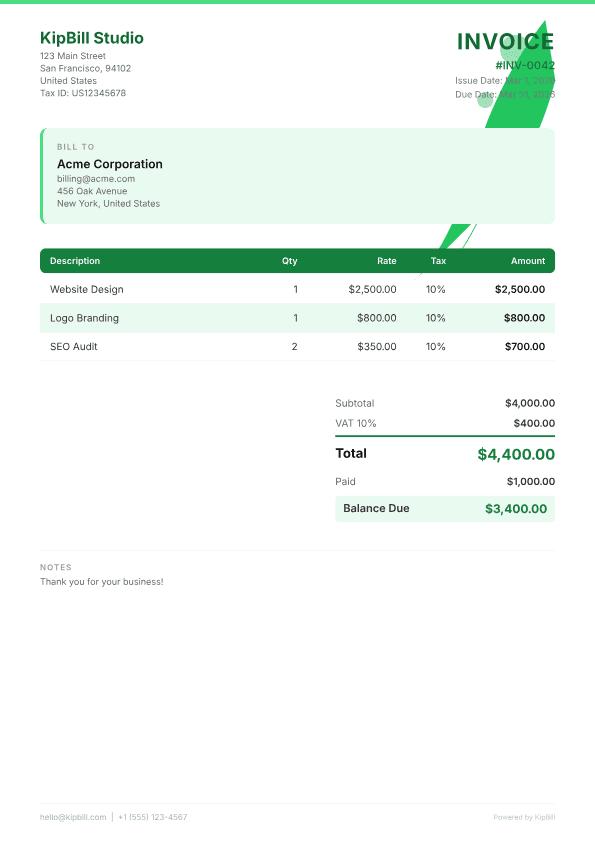595x841 pixels.
Task: Click the $700.00 amount for SEO Audit
Action: click(525, 346)
